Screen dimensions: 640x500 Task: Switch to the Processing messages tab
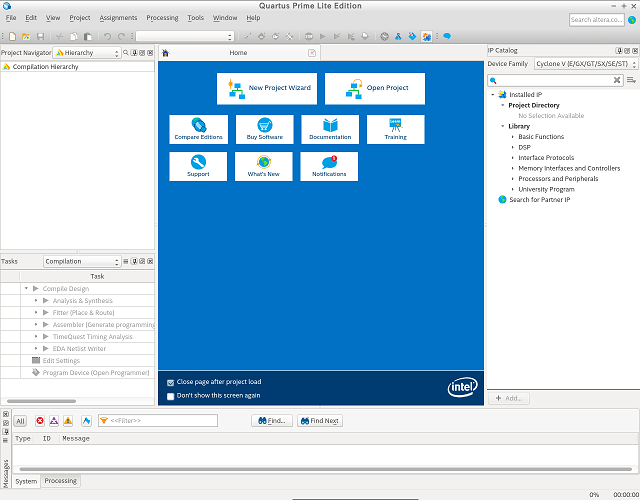point(60,481)
